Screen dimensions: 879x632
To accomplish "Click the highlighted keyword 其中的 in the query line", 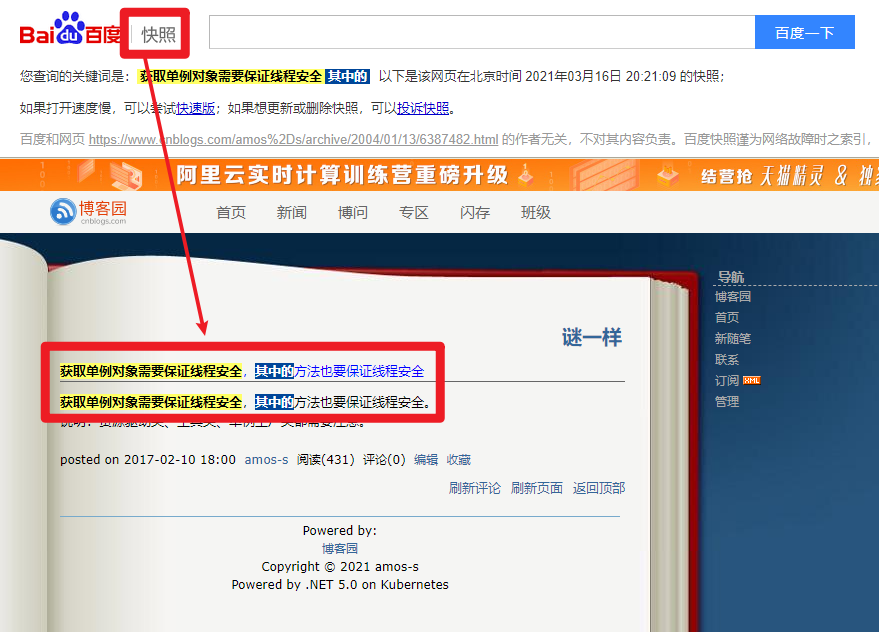I will [x=348, y=76].
